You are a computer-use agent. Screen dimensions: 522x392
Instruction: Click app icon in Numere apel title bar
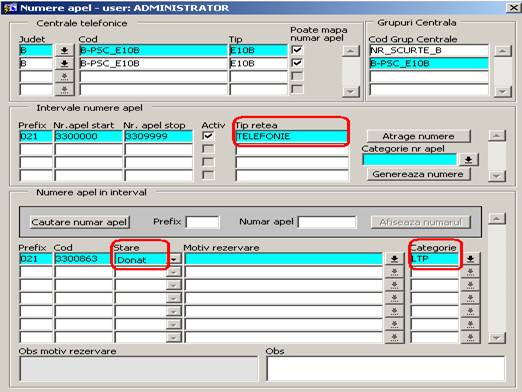pos(10,7)
